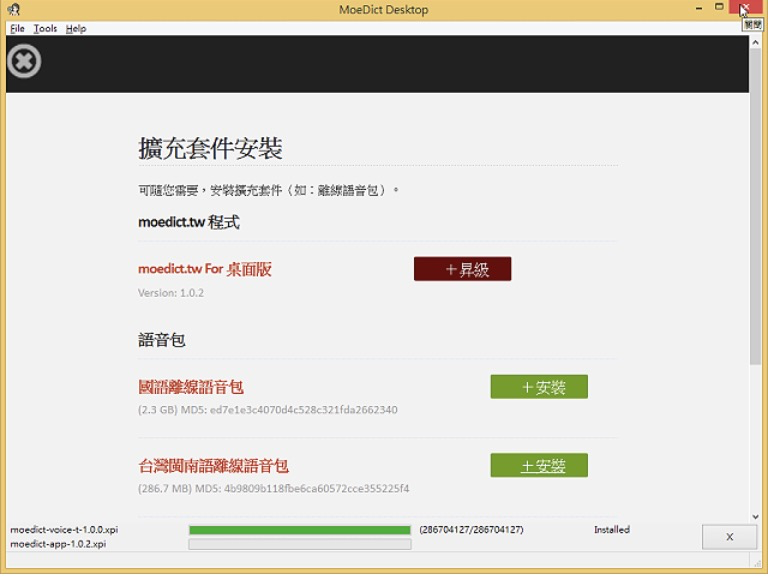The height and width of the screenshot is (576, 770).
Task: Click the dark red ＋昇級 upgrade button
Action: point(463,269)
